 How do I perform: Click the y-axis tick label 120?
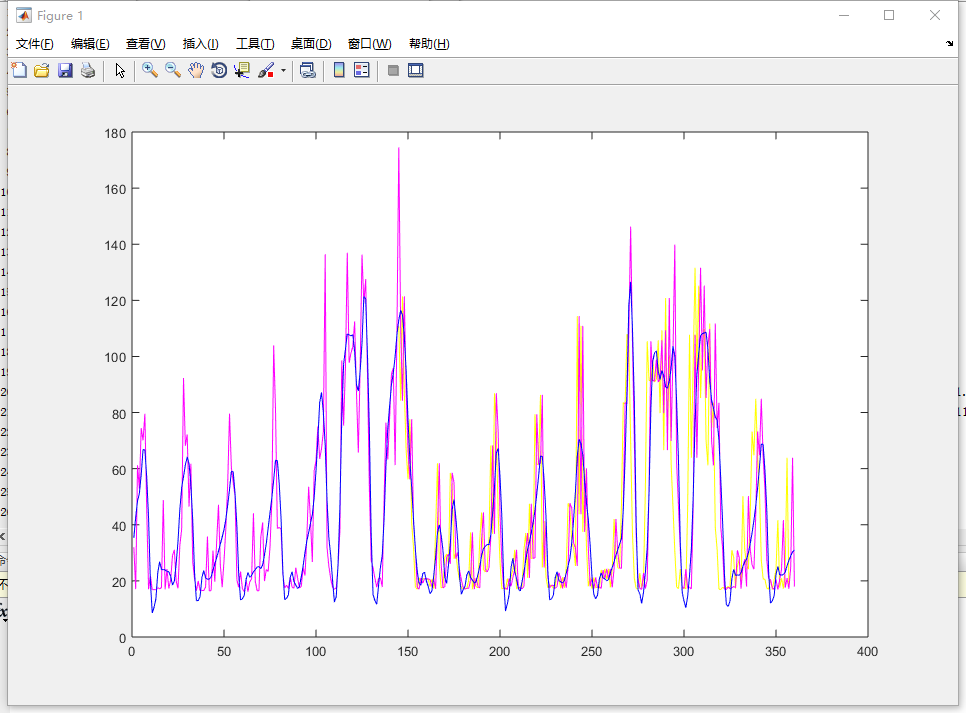[115, 301]
